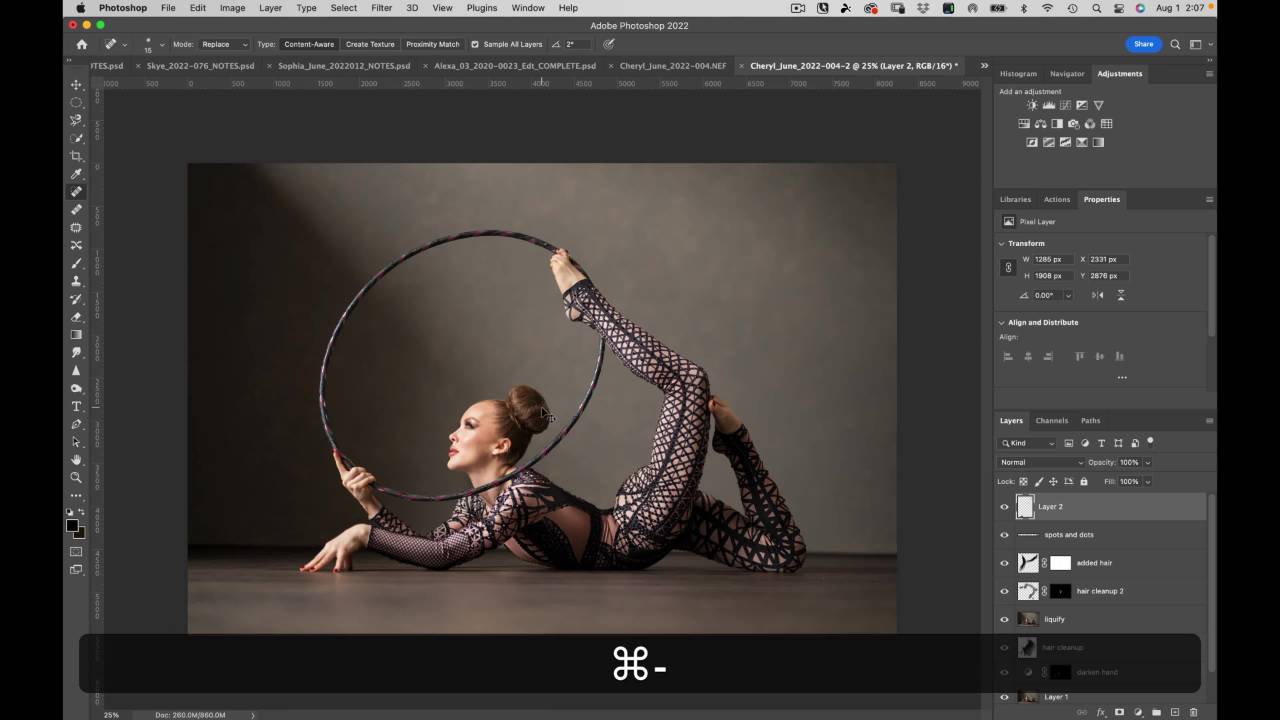The height and width of the screenshot is (720, 1280).
Task: Open the Fill slider dropdown arrow
Action: coord(1147,481)
